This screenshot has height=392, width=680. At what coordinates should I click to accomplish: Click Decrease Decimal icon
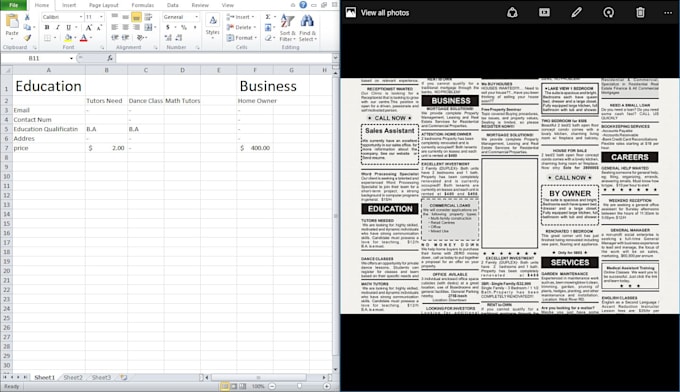[179, 38]
